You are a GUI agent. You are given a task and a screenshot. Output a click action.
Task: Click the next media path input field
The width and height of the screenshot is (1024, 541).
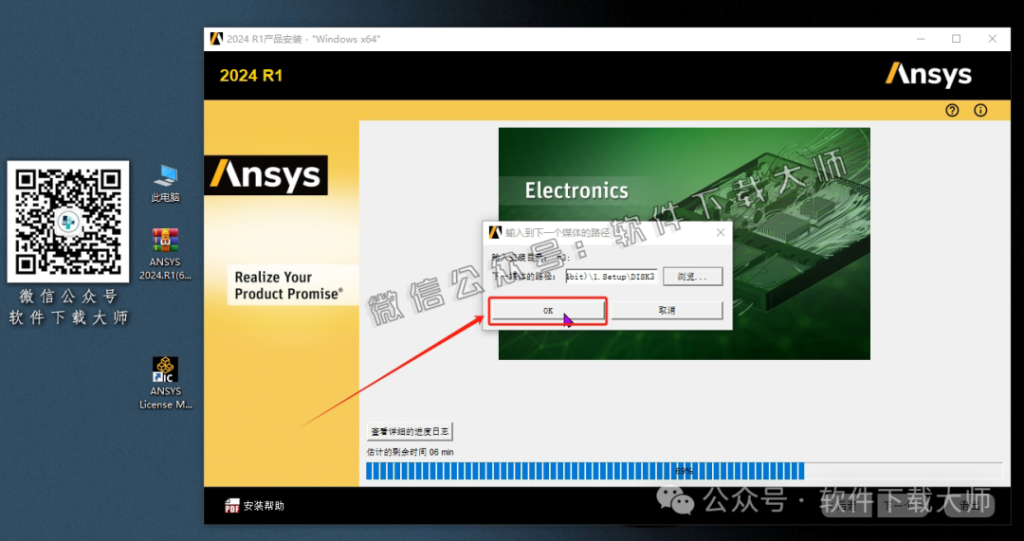(x=611, y=276)
